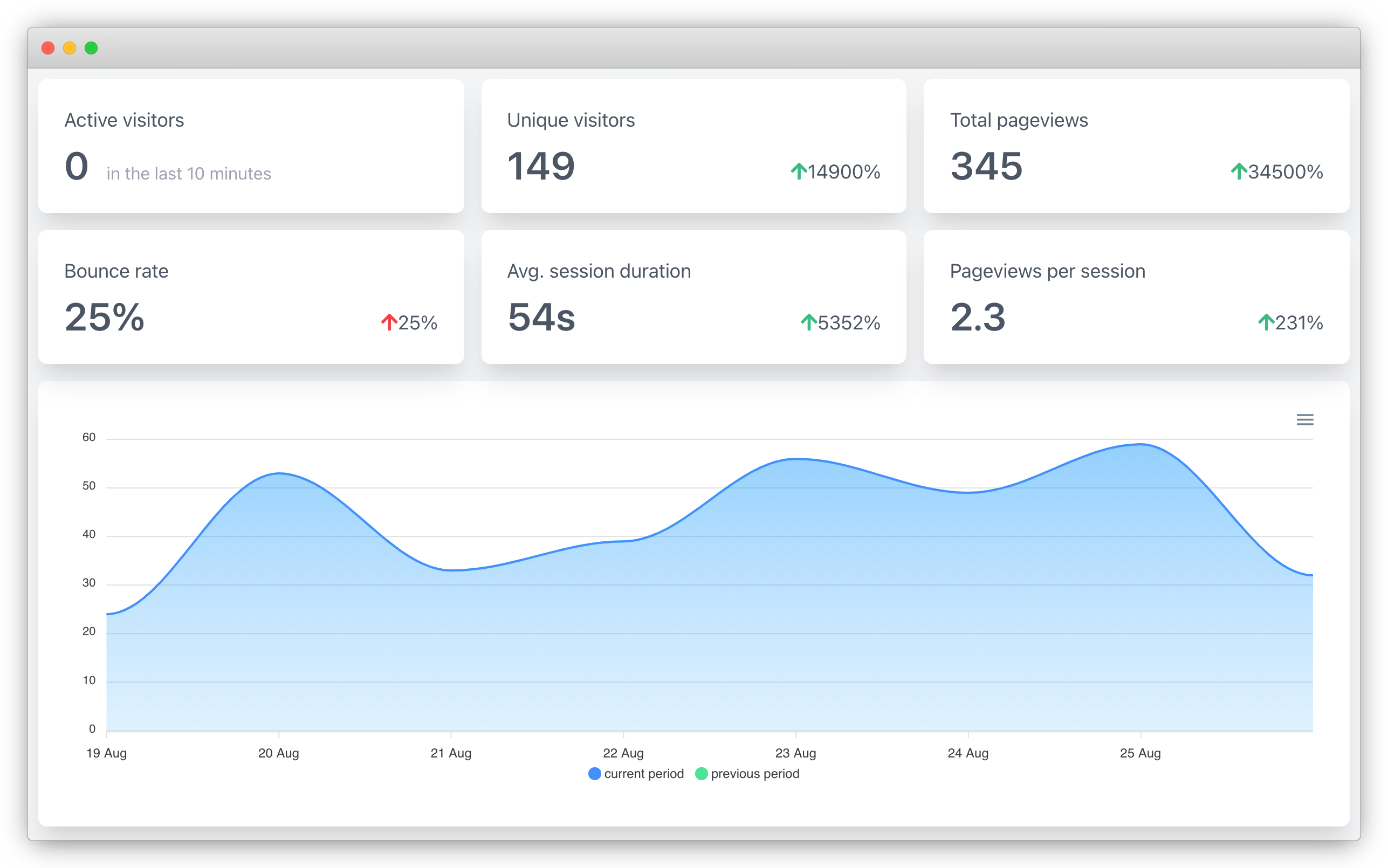The width and height of the screenshot is (1388, 868).
Task: Maximize the window with the green button
Action: click(91, 48)
